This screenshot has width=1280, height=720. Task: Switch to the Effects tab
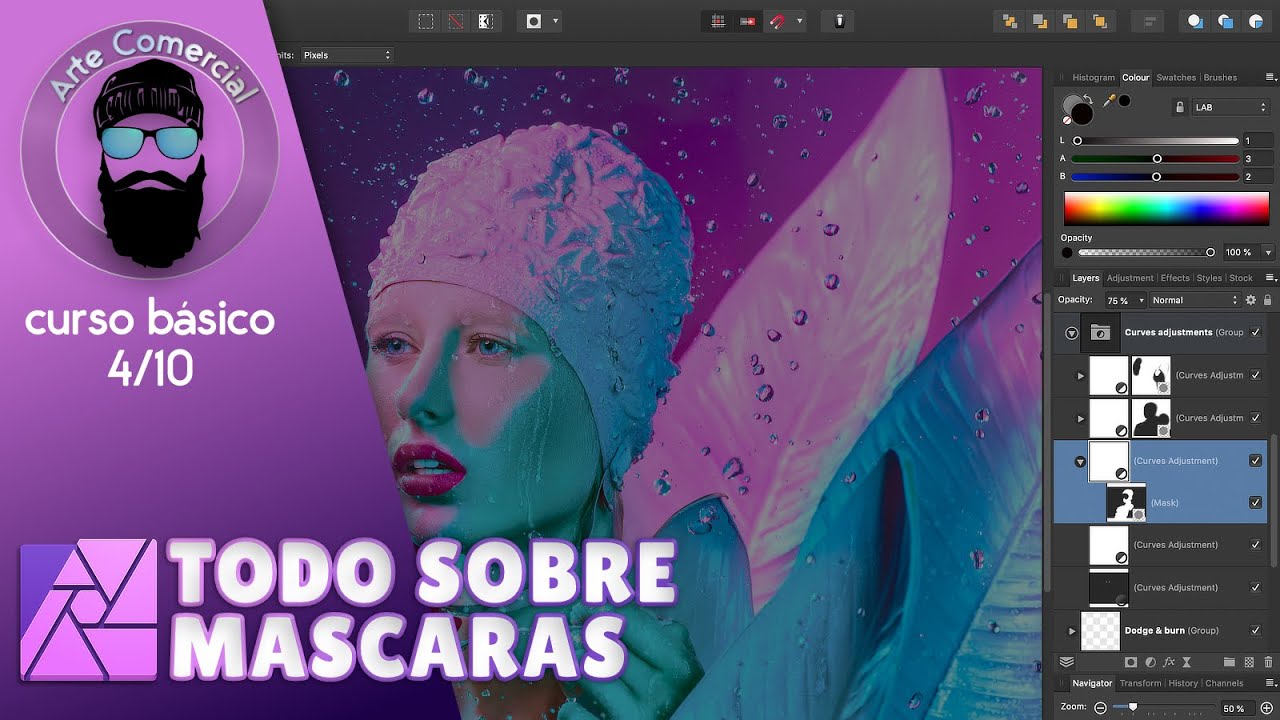pyautogui.click(x=1175, y=278)
